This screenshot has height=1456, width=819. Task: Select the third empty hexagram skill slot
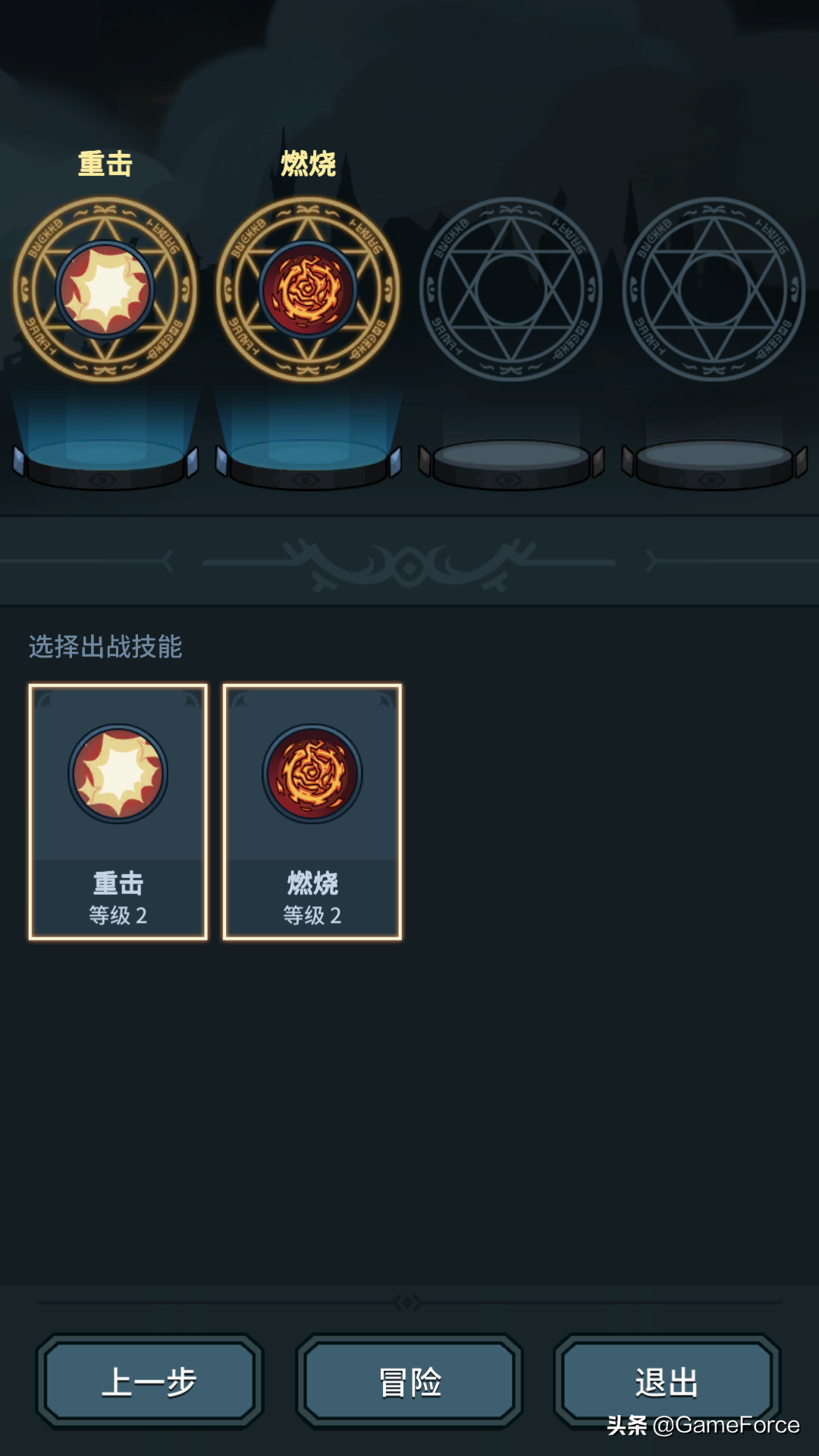[x=511, y=290]
